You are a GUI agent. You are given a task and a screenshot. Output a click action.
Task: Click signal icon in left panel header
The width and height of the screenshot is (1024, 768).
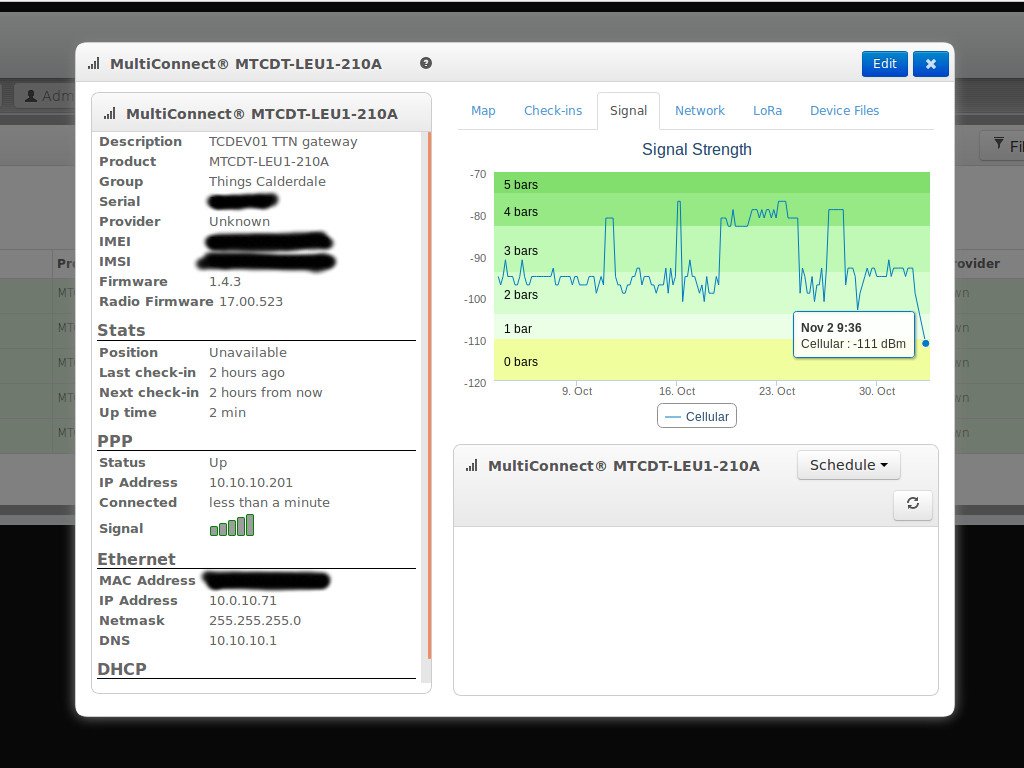110,114
